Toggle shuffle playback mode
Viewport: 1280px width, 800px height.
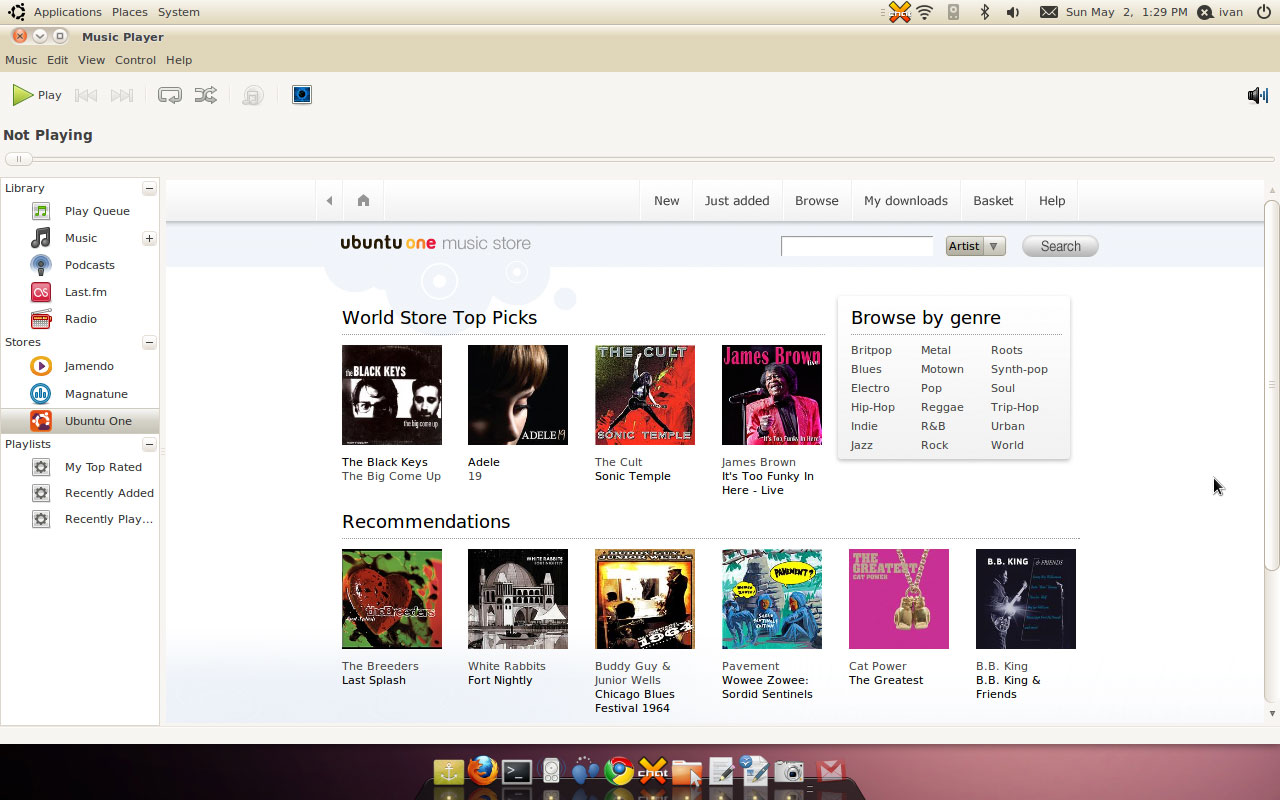point(205,95)
